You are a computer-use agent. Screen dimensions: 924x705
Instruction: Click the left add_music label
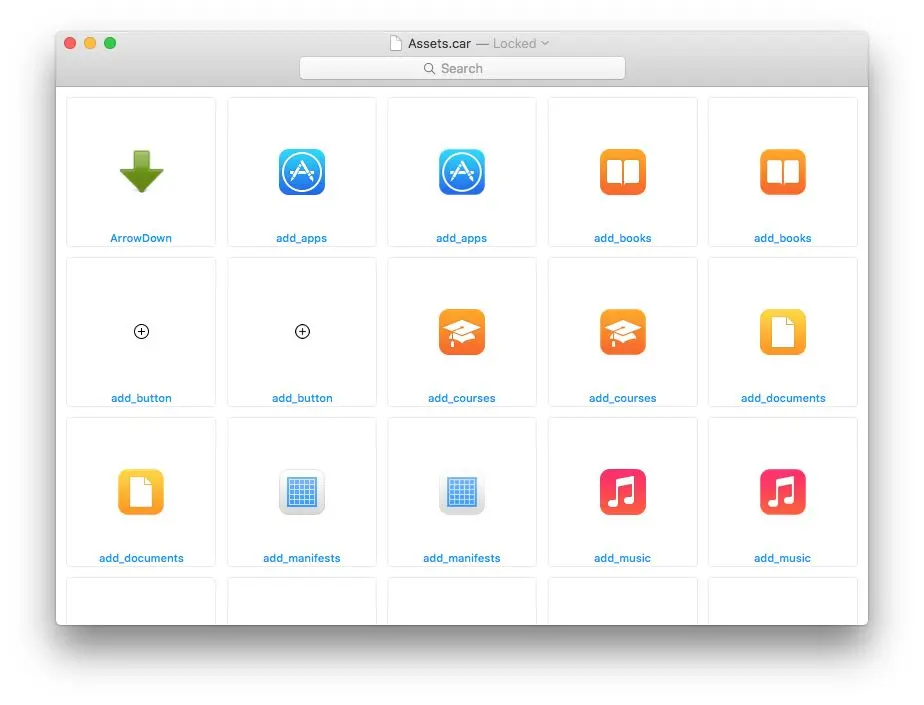(x=622, y=558)
